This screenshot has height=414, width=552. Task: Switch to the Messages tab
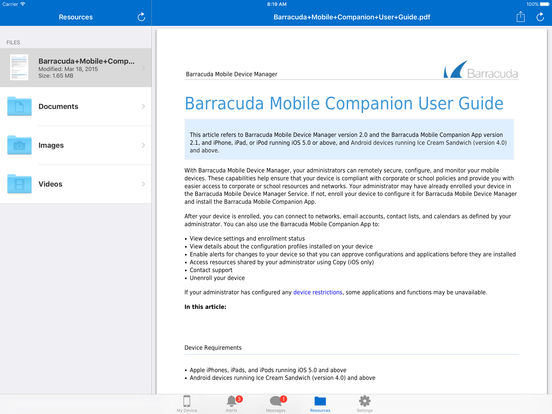click(x=276, y=403)
